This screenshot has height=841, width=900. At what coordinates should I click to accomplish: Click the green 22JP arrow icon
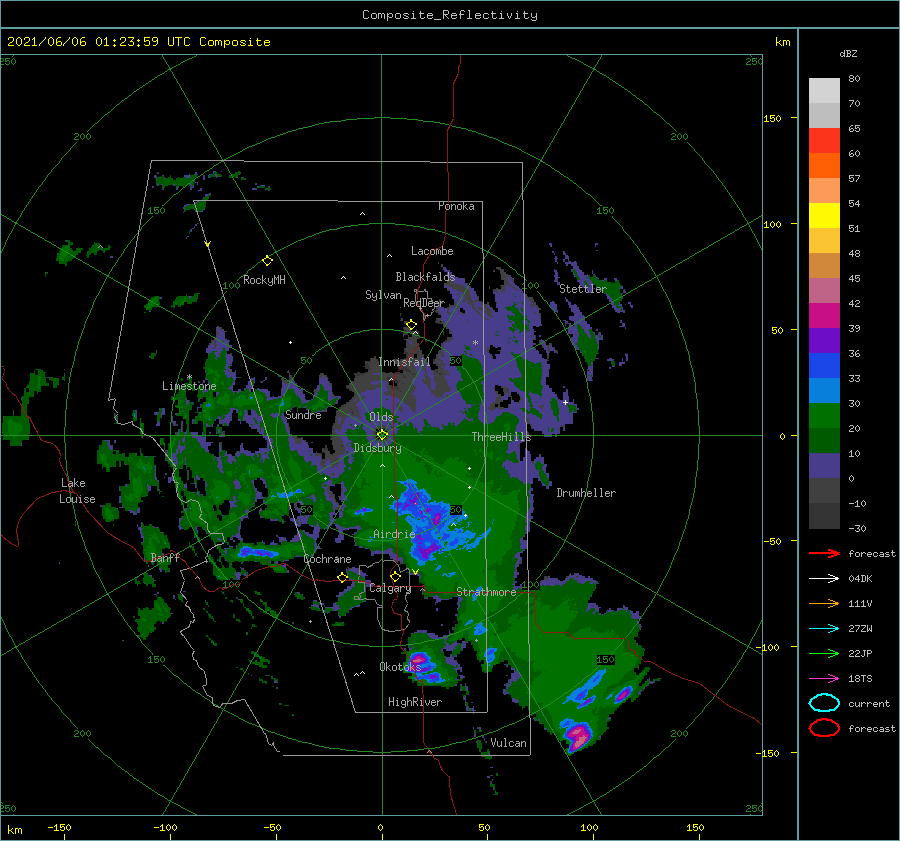click(x=824, y=653)
